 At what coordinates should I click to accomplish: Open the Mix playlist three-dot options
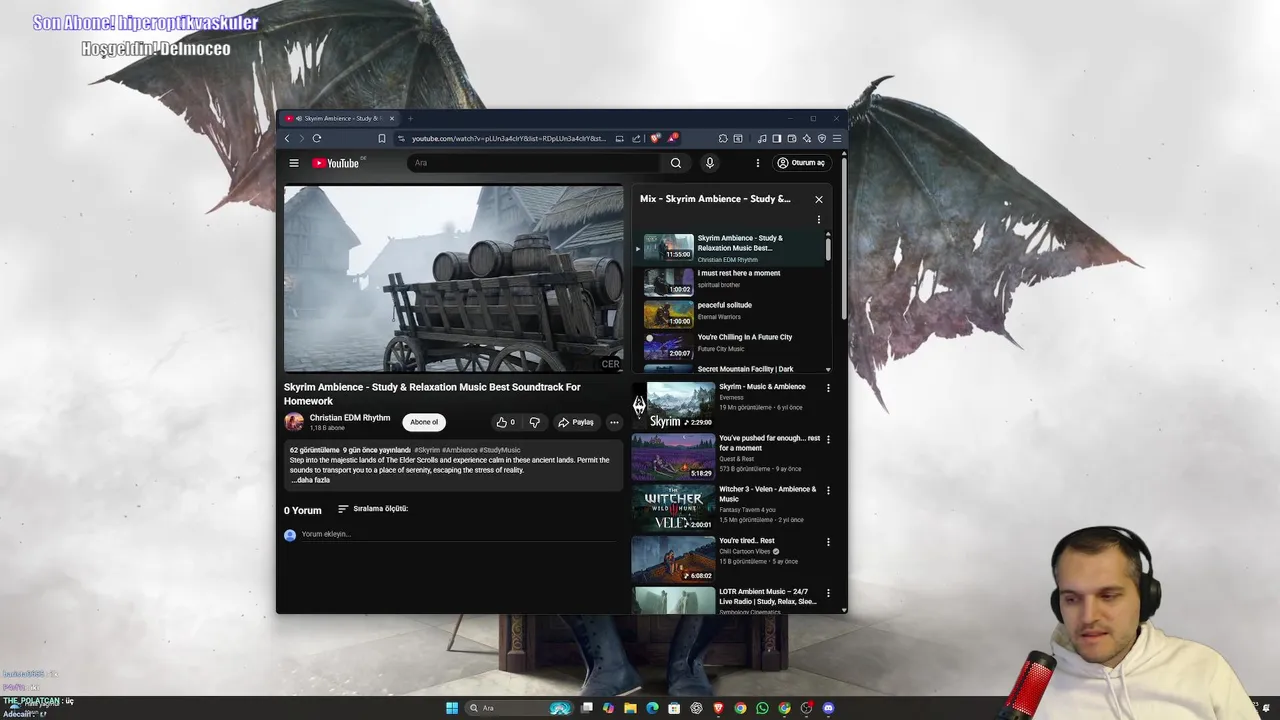(818, 220)
